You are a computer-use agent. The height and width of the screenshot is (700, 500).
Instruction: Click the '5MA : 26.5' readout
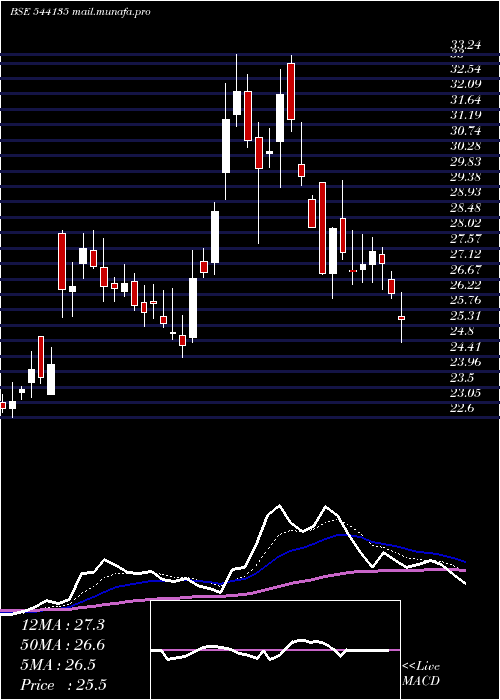58,665
